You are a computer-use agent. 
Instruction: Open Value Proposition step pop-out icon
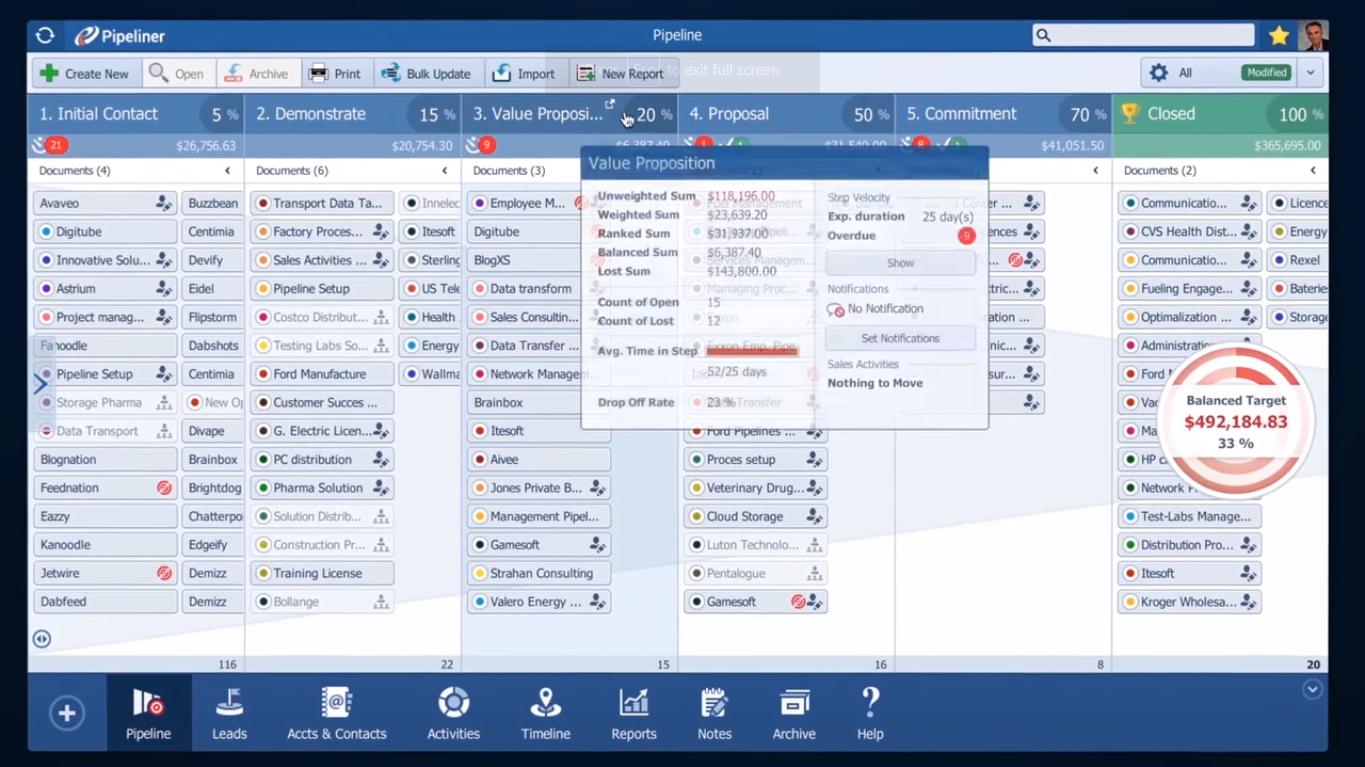click(x=610, y=103)
